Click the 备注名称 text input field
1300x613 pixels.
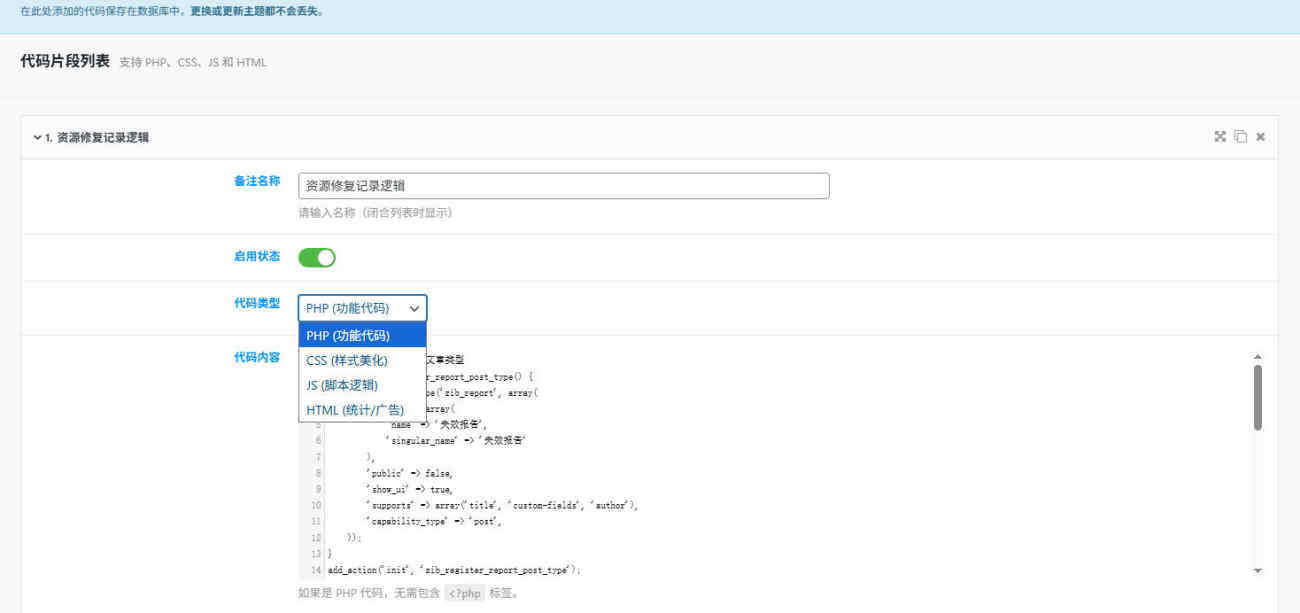563,186
